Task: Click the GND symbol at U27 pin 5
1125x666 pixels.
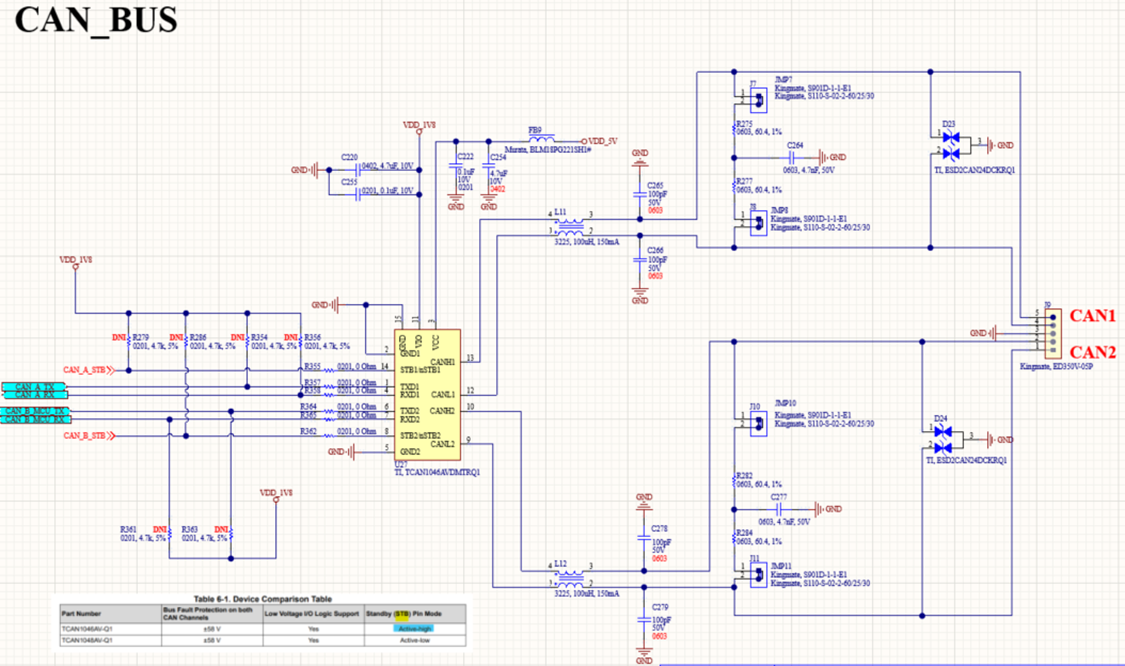Action: click(343, 451)
